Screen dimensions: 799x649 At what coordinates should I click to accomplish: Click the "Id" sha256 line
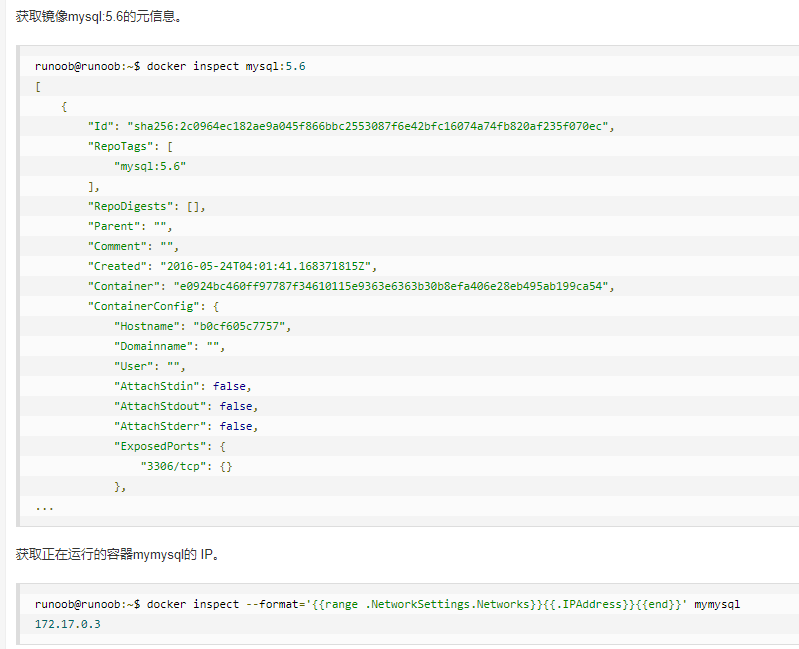click(x=351, y=126)
